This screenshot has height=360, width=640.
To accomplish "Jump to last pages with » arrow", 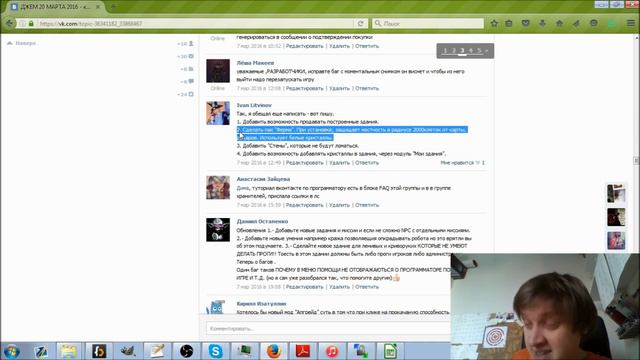I will coord(487,51).
